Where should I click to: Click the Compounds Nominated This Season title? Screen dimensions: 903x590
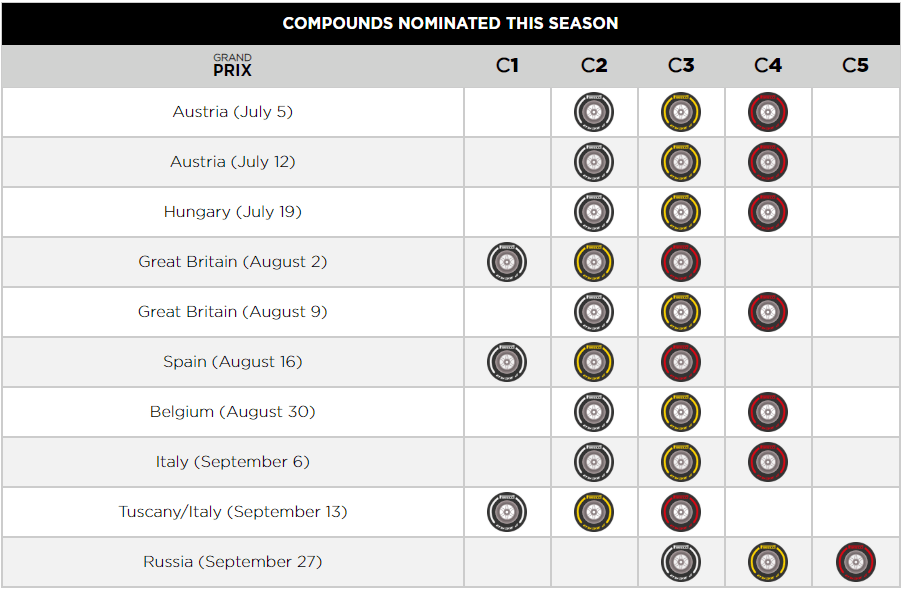[450, 23]
